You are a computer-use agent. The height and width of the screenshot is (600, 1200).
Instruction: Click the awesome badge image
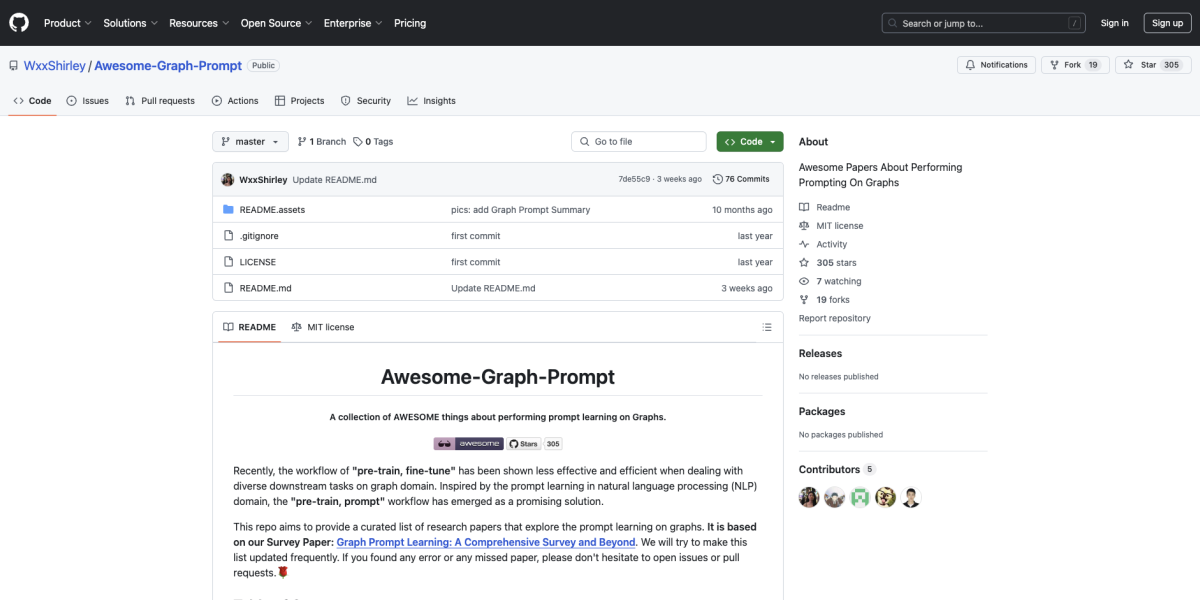[x=468, y=443]
